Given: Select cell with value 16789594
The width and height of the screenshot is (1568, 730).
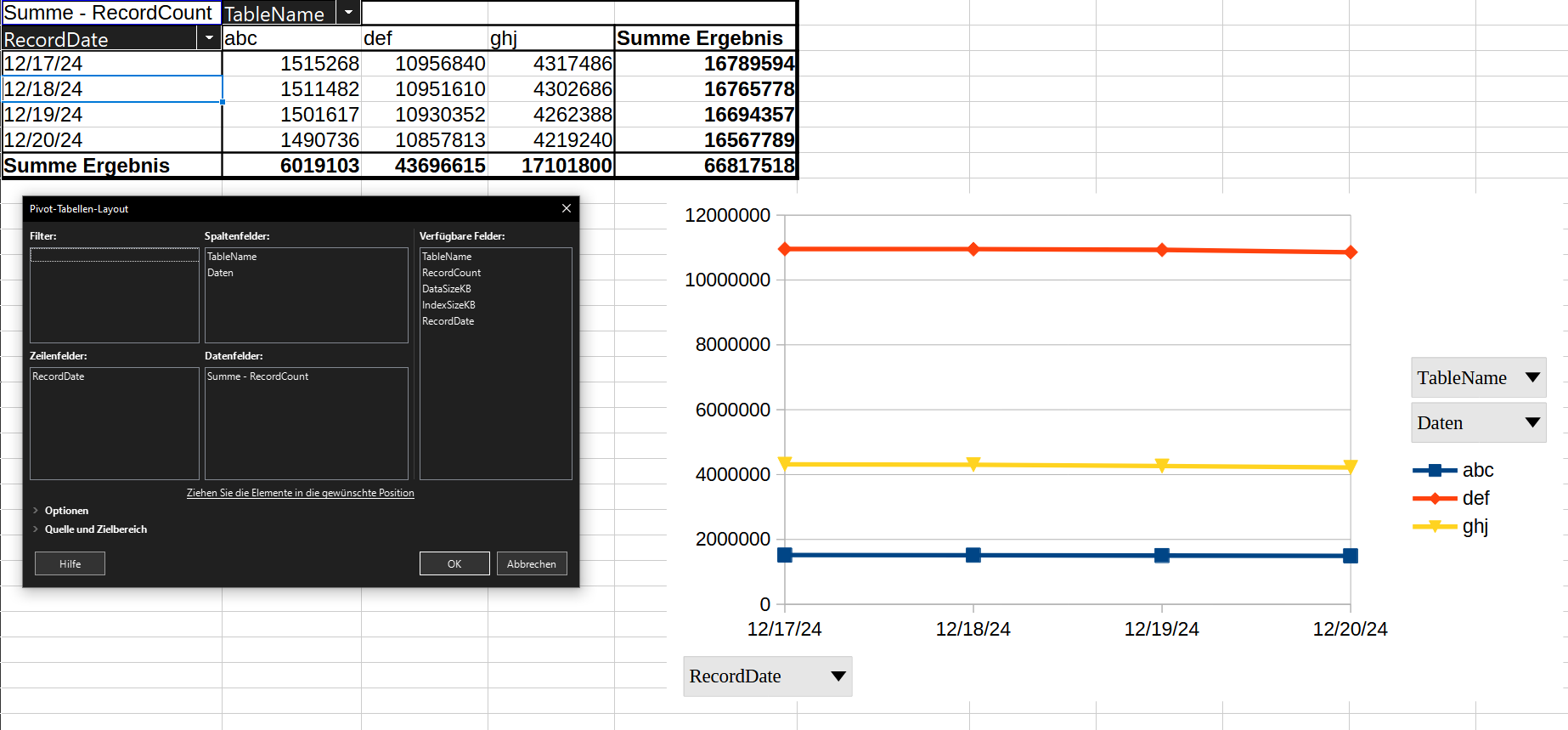Looking at the screenshot, I should pyautogui.click(x=705, y=64).
